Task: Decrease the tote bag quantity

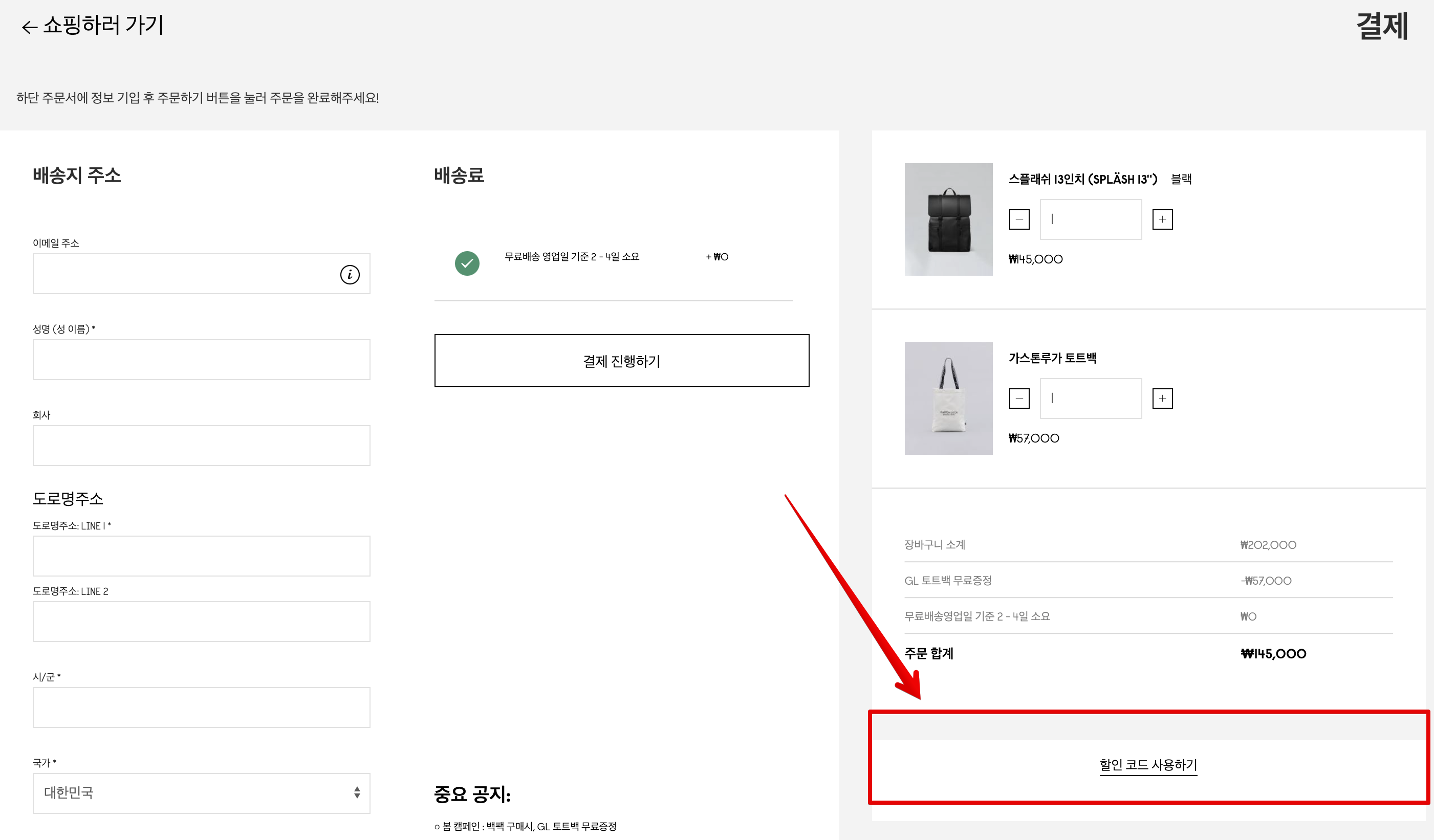Action: (1018, 399)
